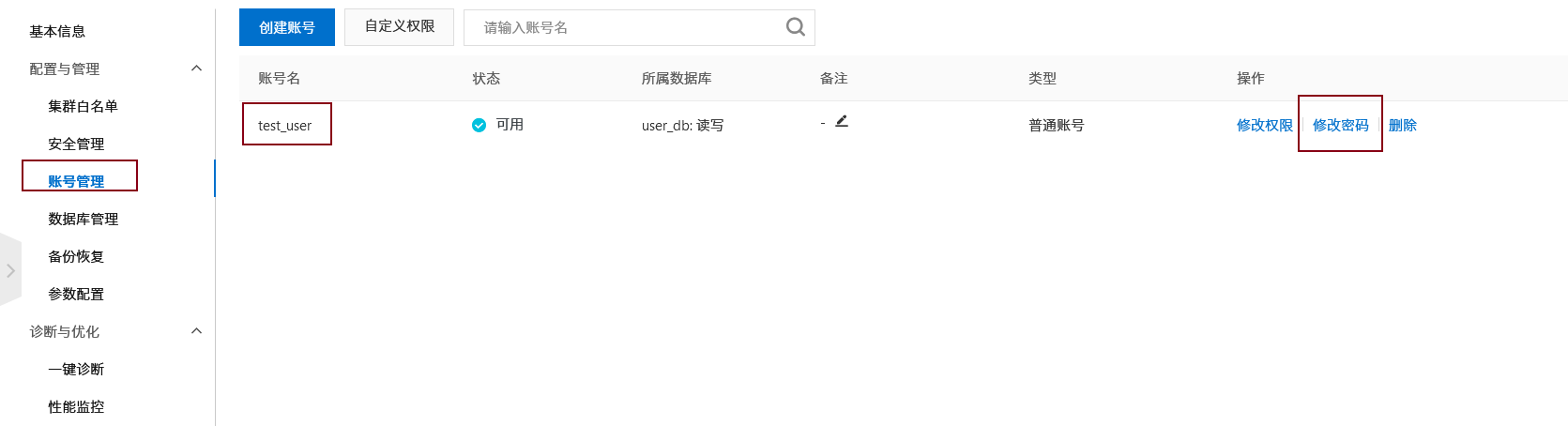
Task: Click the pencil edit icon under 备注
Action: (x=842, y=121)
